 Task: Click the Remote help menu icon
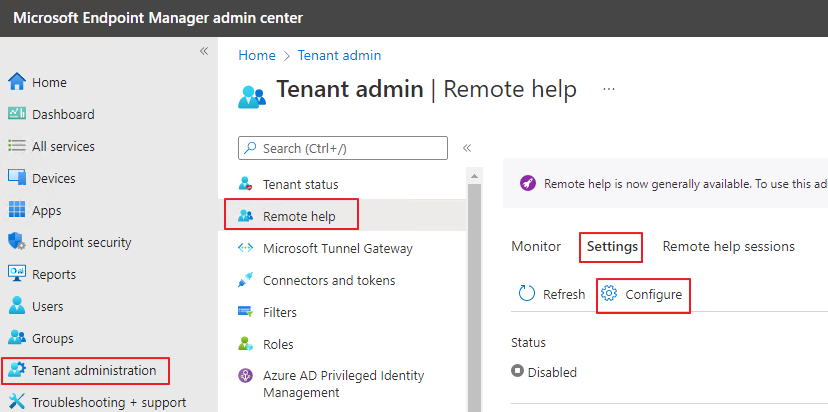(246, 216)
